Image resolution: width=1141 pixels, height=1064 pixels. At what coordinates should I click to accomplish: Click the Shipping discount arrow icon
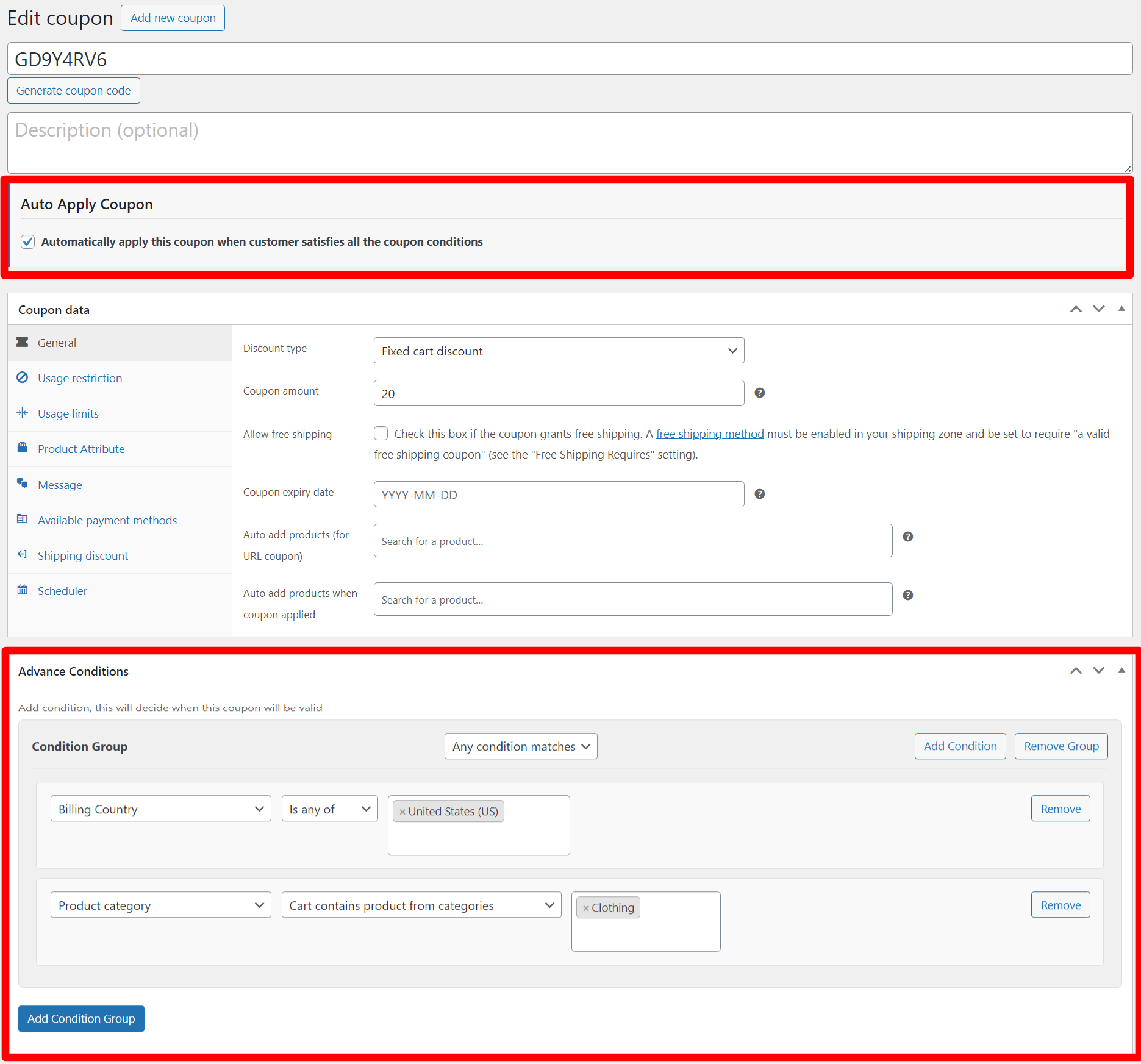pos(23,554)
